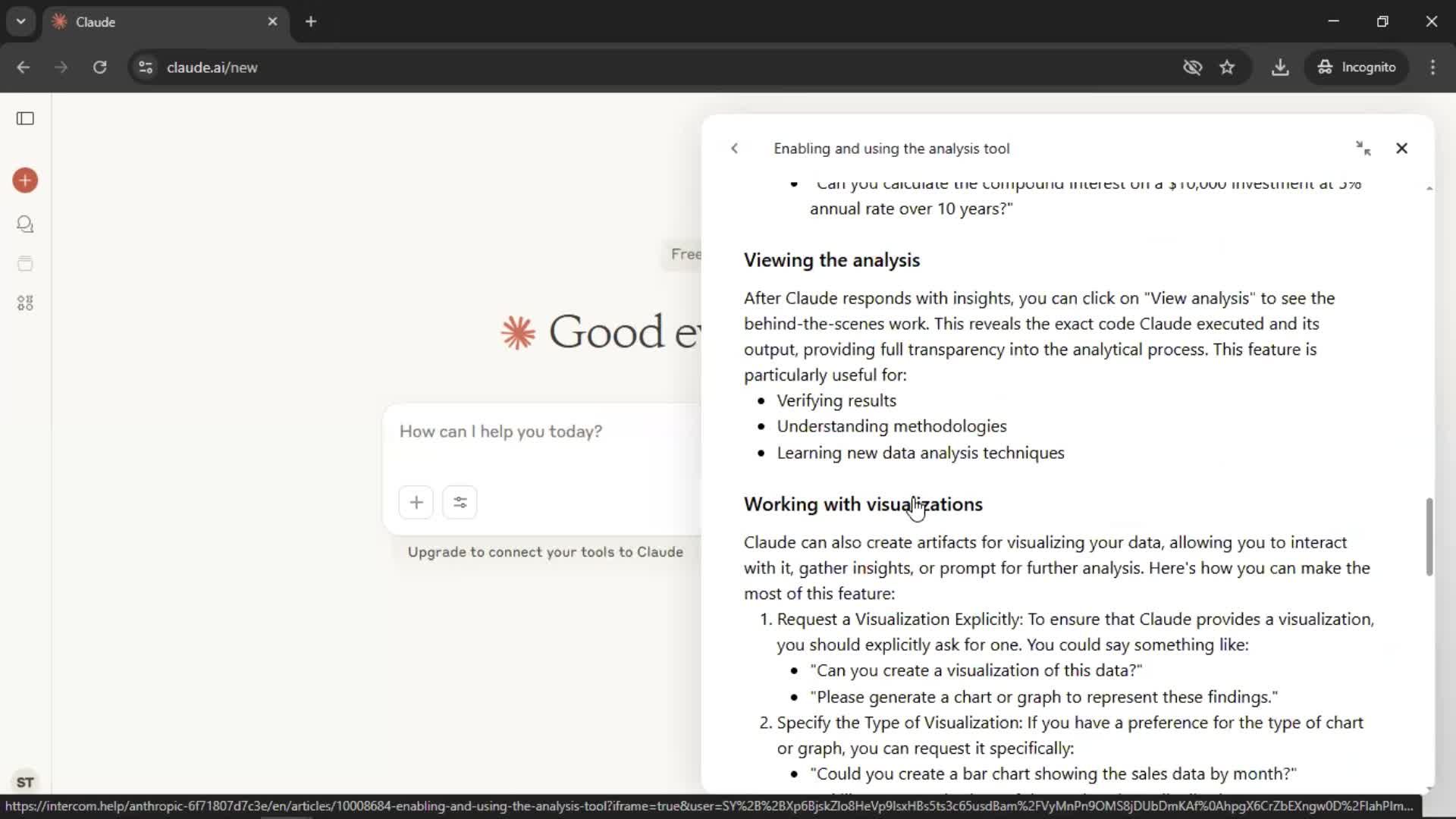The height and width of the screenshot is (819, 1456).
Task: Toggle the Claude sidebar panel icon
Action: pyautogui.click(x=25, y=118)
